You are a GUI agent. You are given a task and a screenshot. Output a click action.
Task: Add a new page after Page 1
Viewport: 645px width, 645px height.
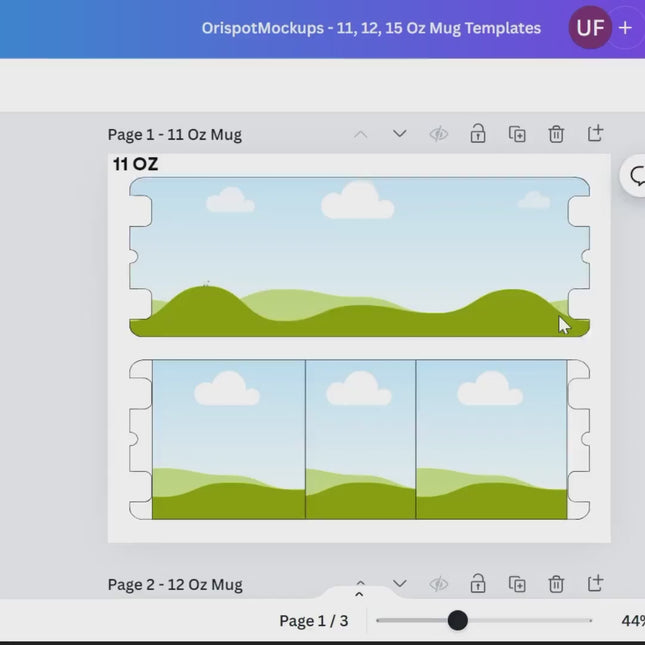click(595, 134)
